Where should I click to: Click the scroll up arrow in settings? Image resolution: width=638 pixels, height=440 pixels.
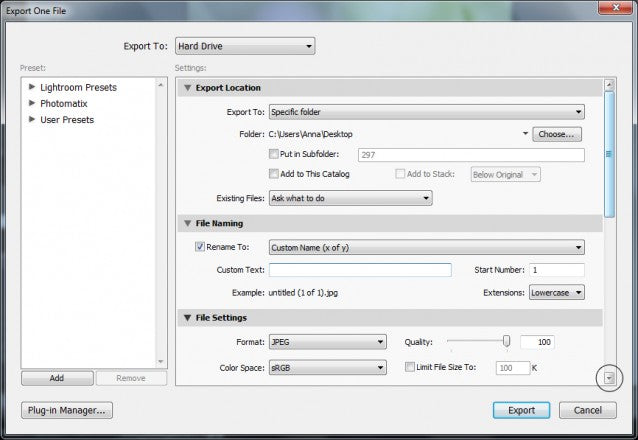point(609,87)
